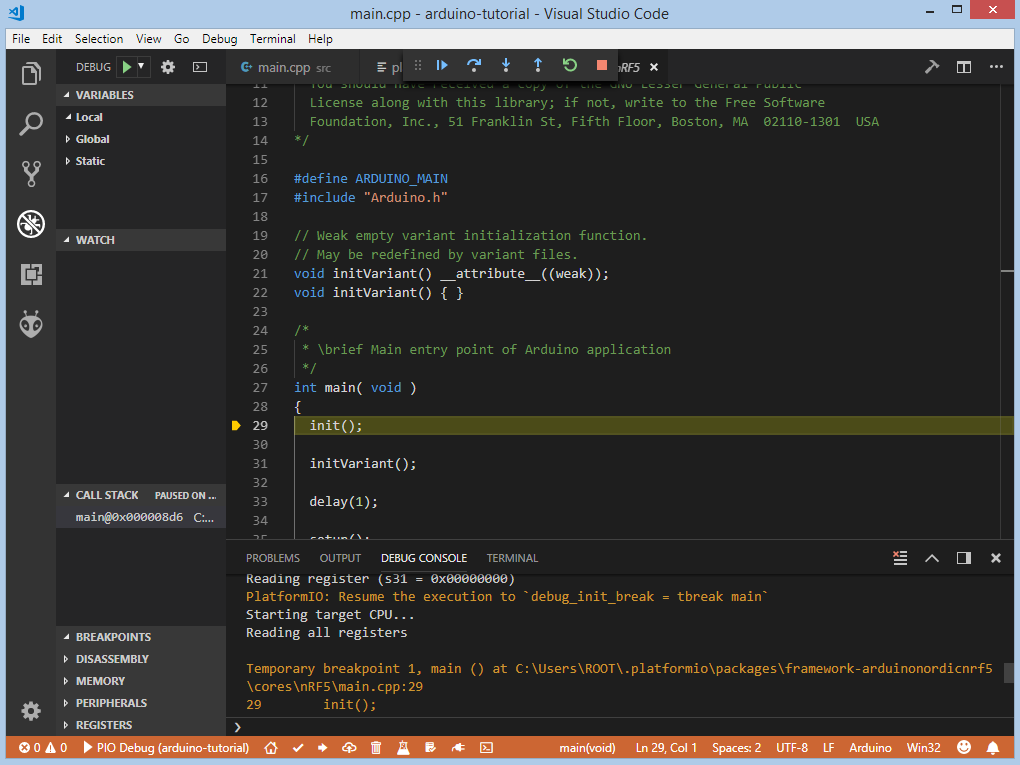Select the Debug view icon
Viewport: 1020px width, 765px height.
coord(31,224)
